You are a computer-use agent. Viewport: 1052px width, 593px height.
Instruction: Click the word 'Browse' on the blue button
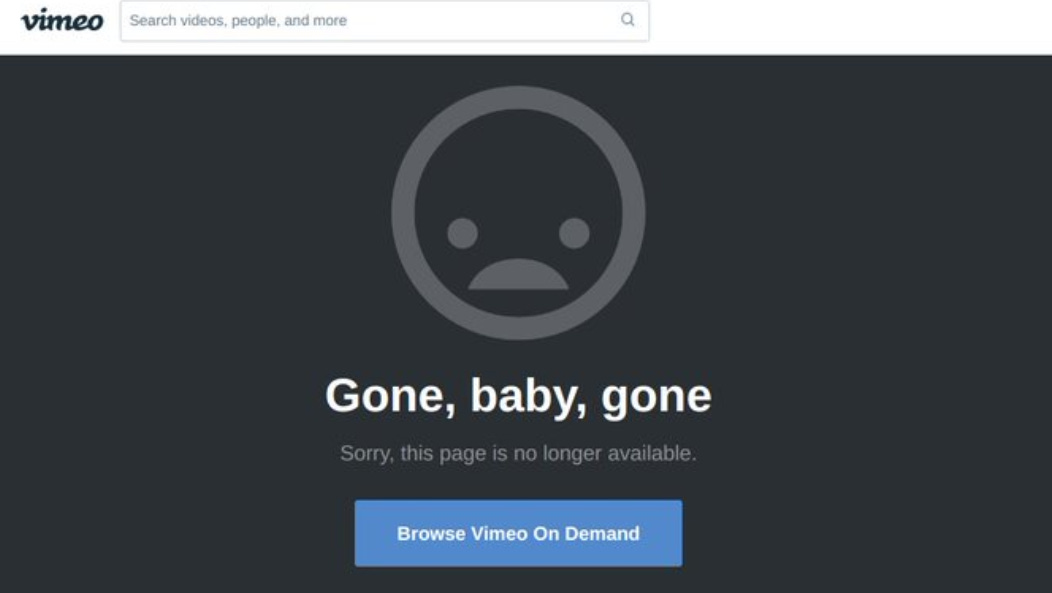(x=431, y=533)
